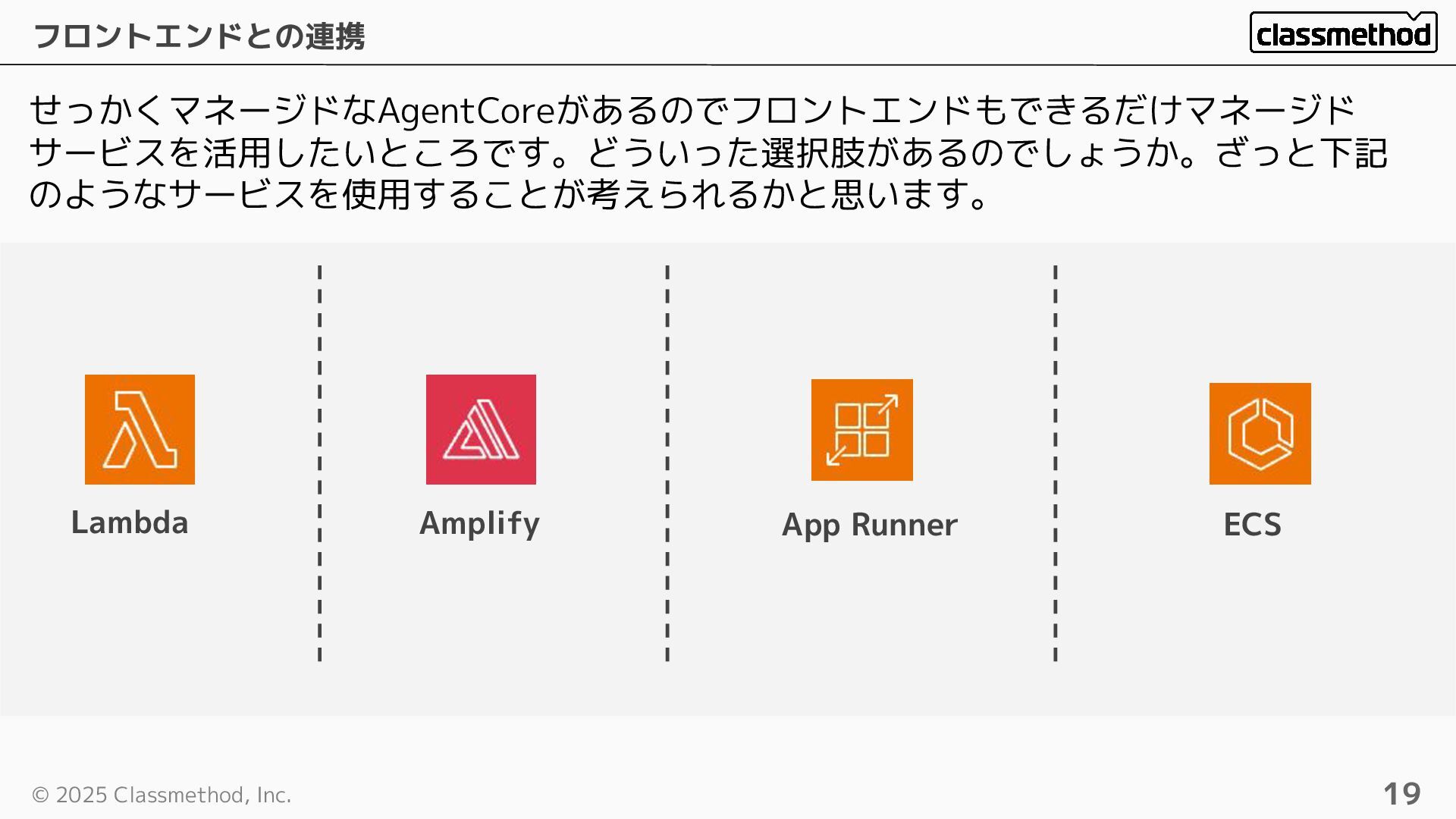Click third body line starting のようなサービス
Viewport: 1456px width, 819px height.
510,195
